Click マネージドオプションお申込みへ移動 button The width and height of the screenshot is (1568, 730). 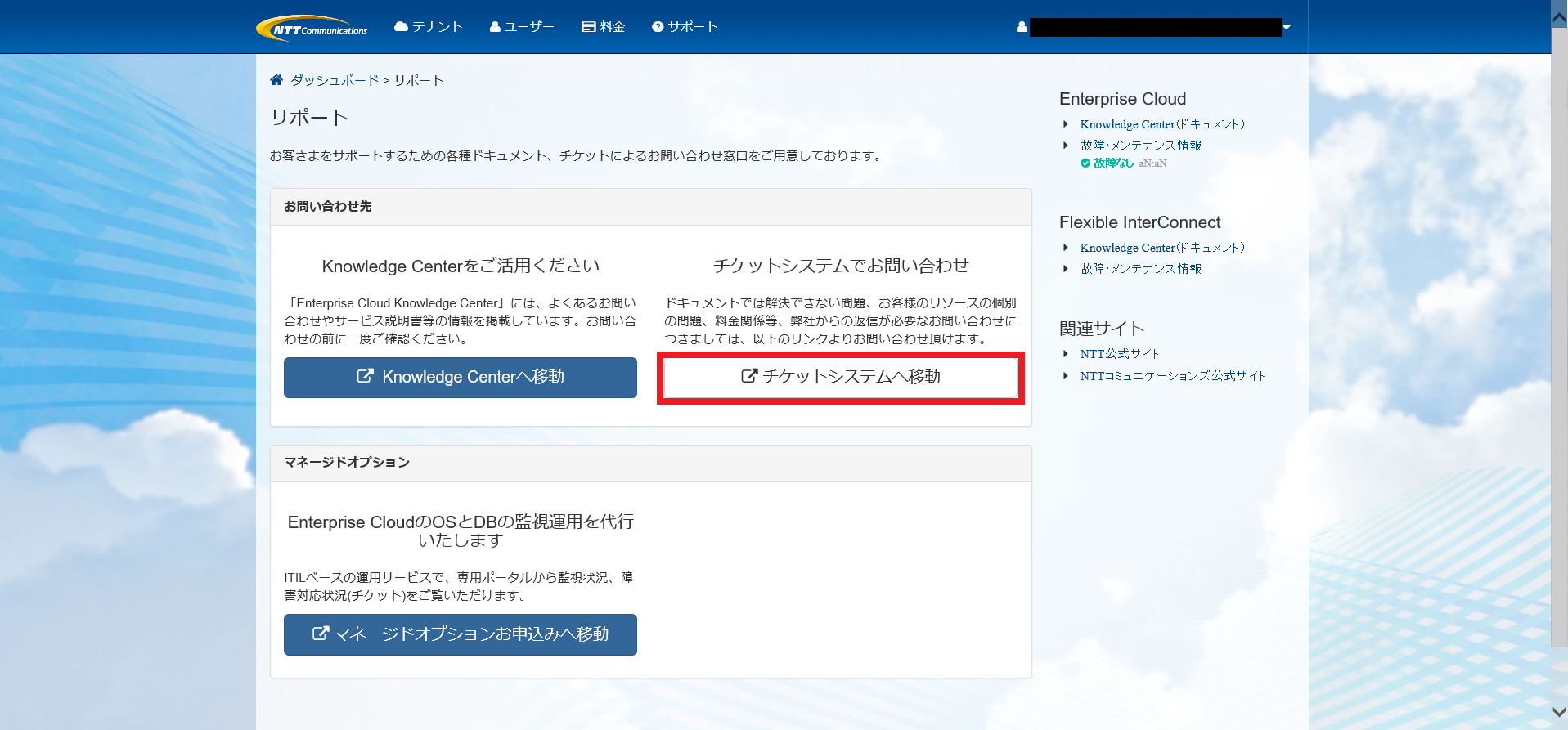pyautogui.click(x=460, y=634)
